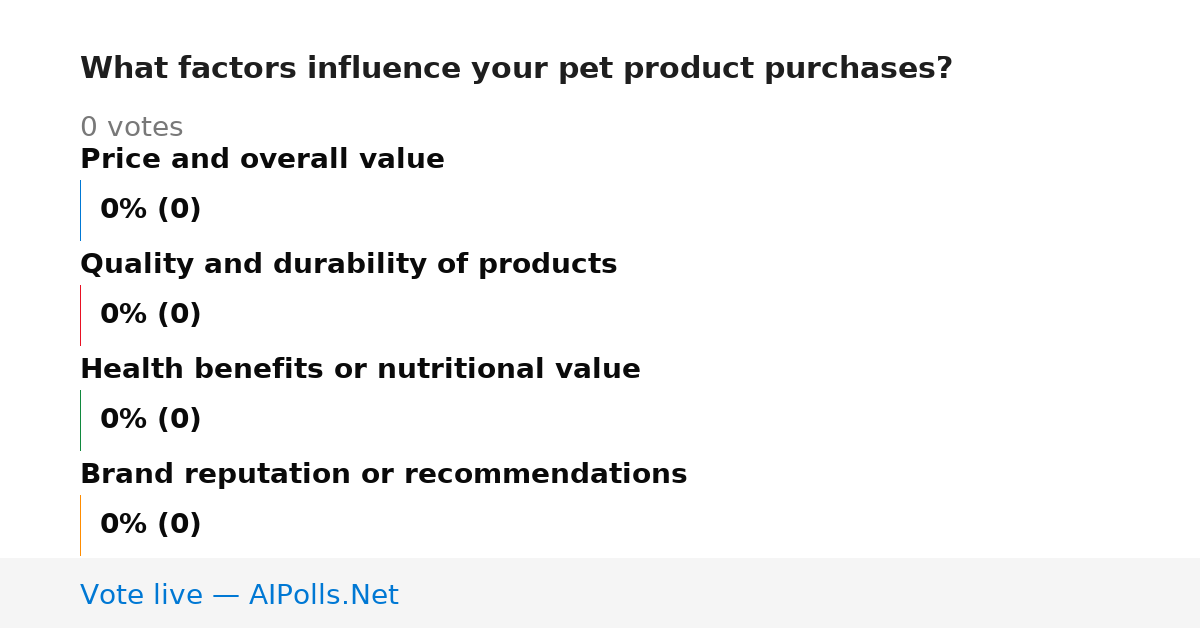Click the 0% (0) result for Price
Screen dimensions: 1200x628
(x=150, y=210)
